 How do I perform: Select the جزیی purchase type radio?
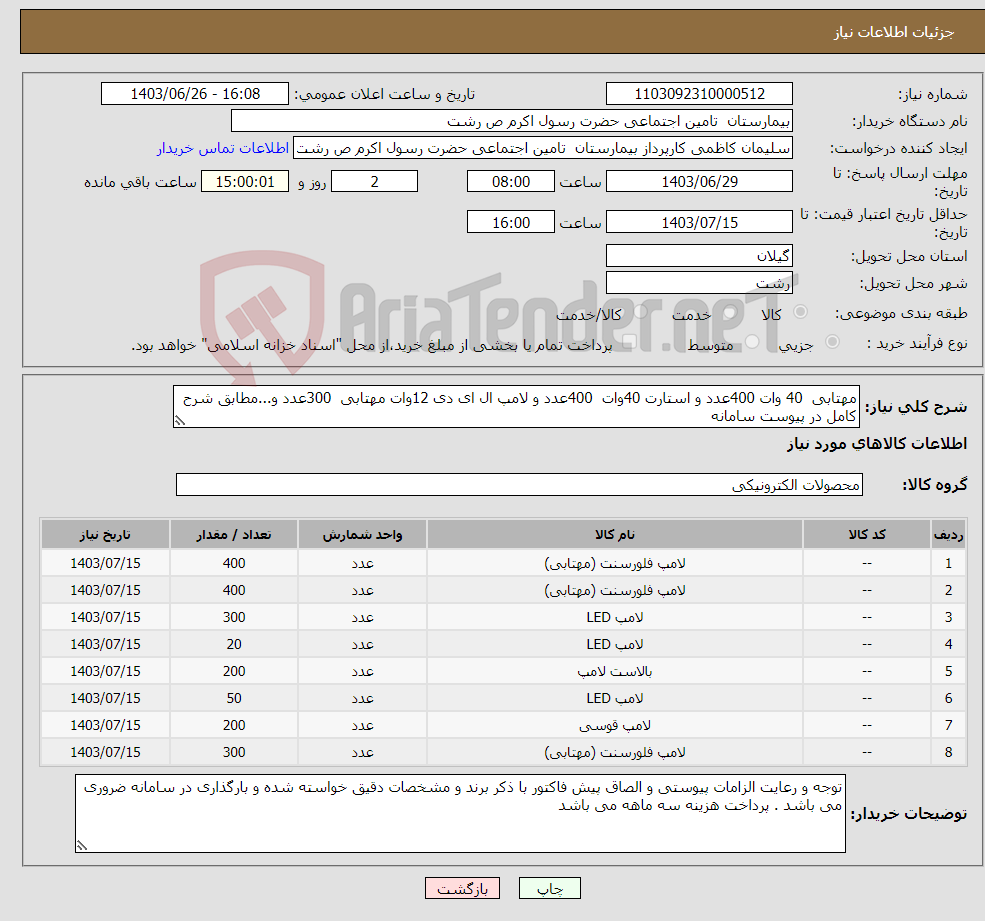pos(832,342)
